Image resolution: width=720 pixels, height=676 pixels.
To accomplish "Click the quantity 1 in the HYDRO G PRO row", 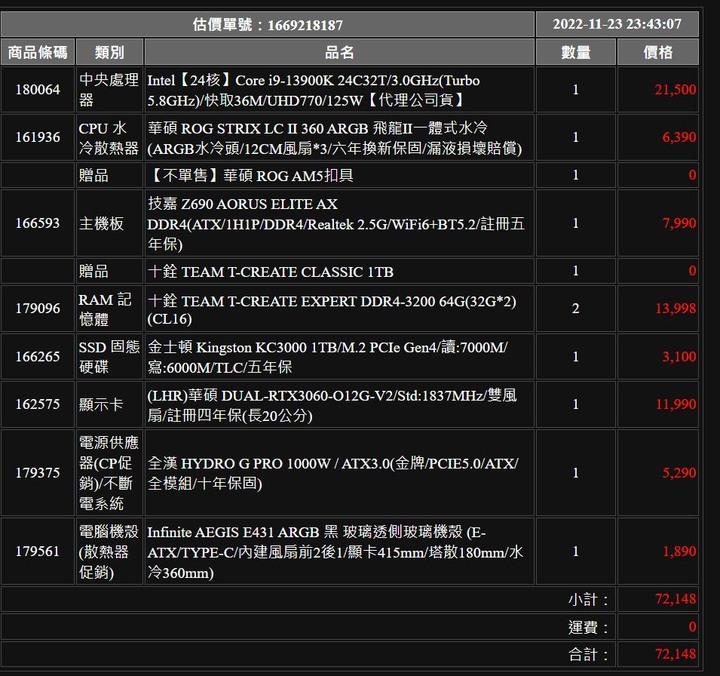I will pos(576,473).
